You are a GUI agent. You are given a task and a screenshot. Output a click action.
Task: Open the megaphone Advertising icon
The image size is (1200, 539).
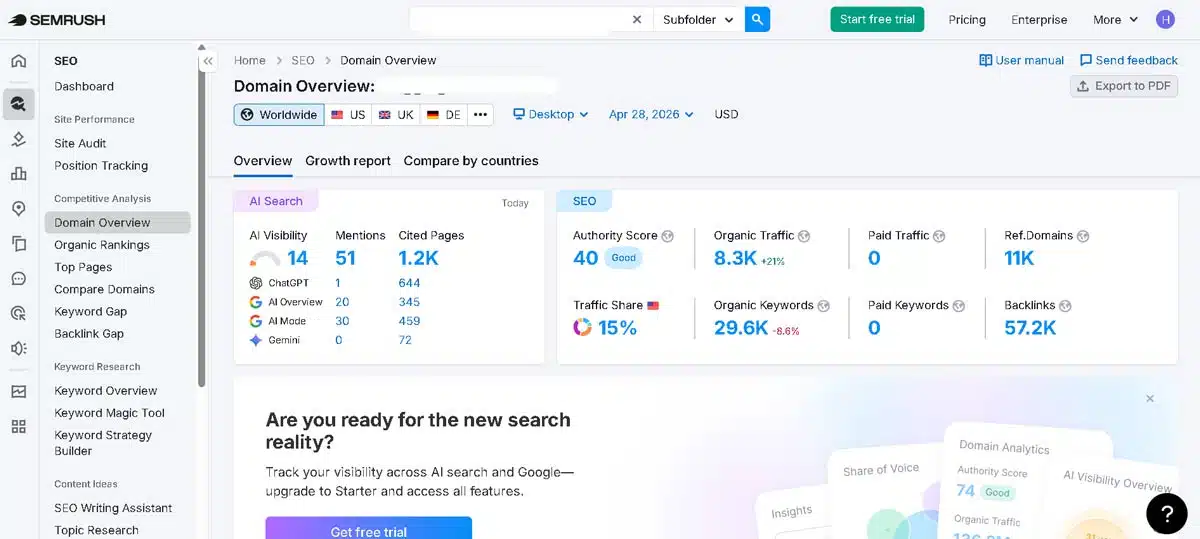[18, 348]
